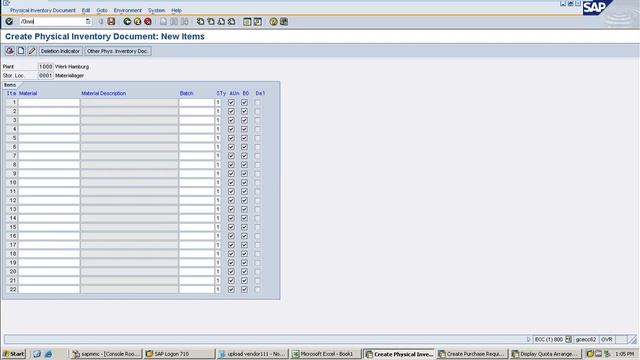Click the status bar system info icon

[x=568, y=340]
